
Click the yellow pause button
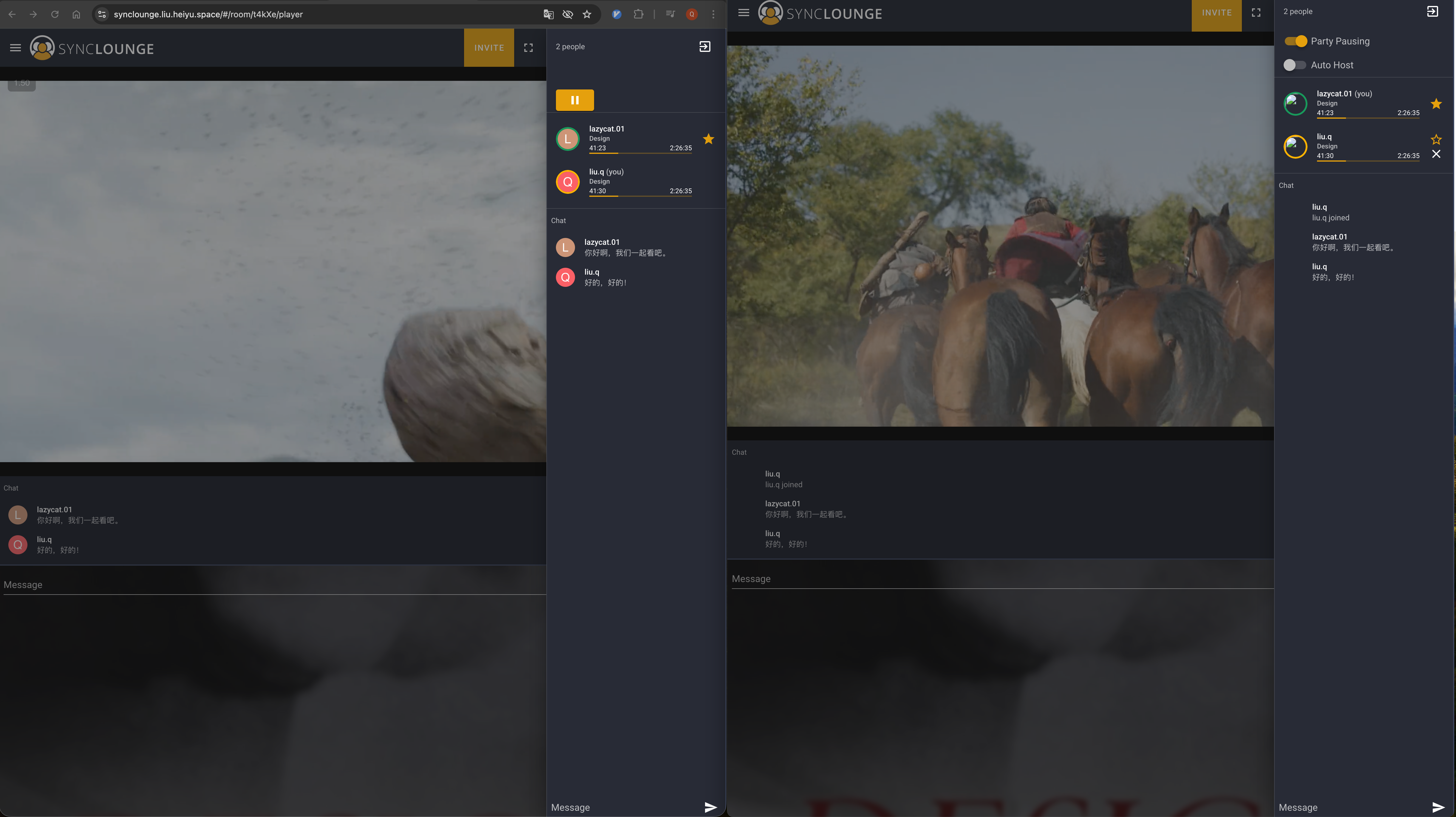pyautogui.click(x=575, y=100)
